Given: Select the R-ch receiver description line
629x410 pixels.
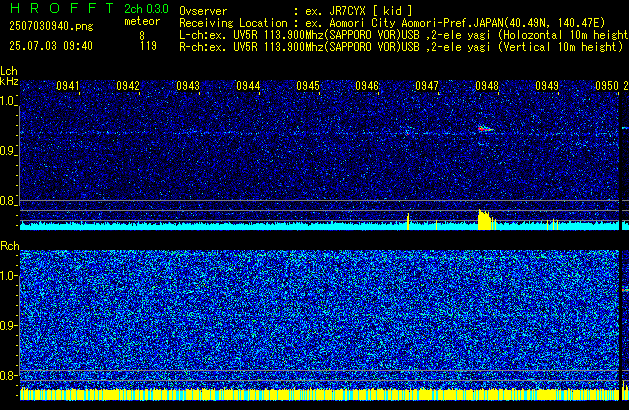Looking at the screenshot, I should [401, 47].
